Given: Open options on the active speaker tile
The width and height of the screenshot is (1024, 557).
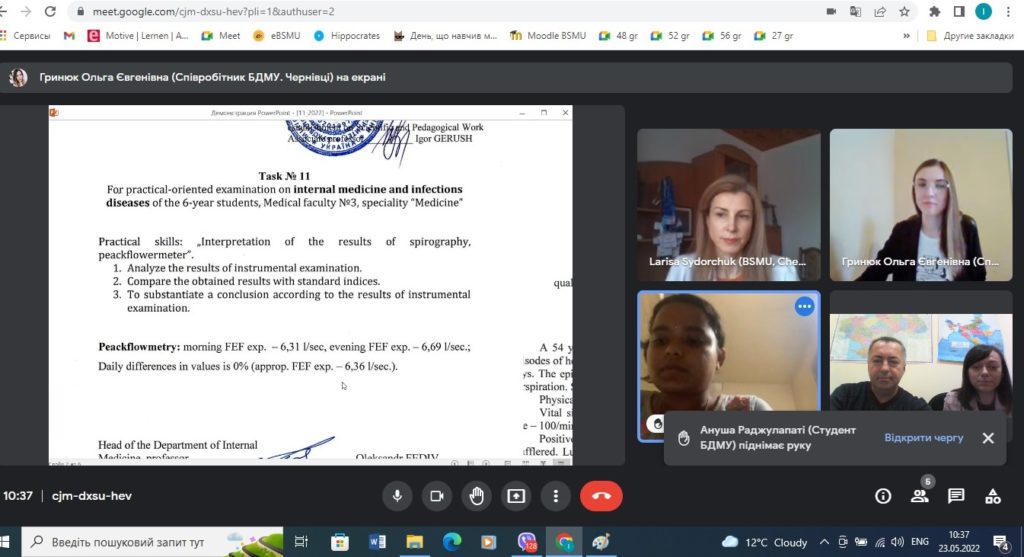Looking at the screenshot, I should click(x=805, y=306).
